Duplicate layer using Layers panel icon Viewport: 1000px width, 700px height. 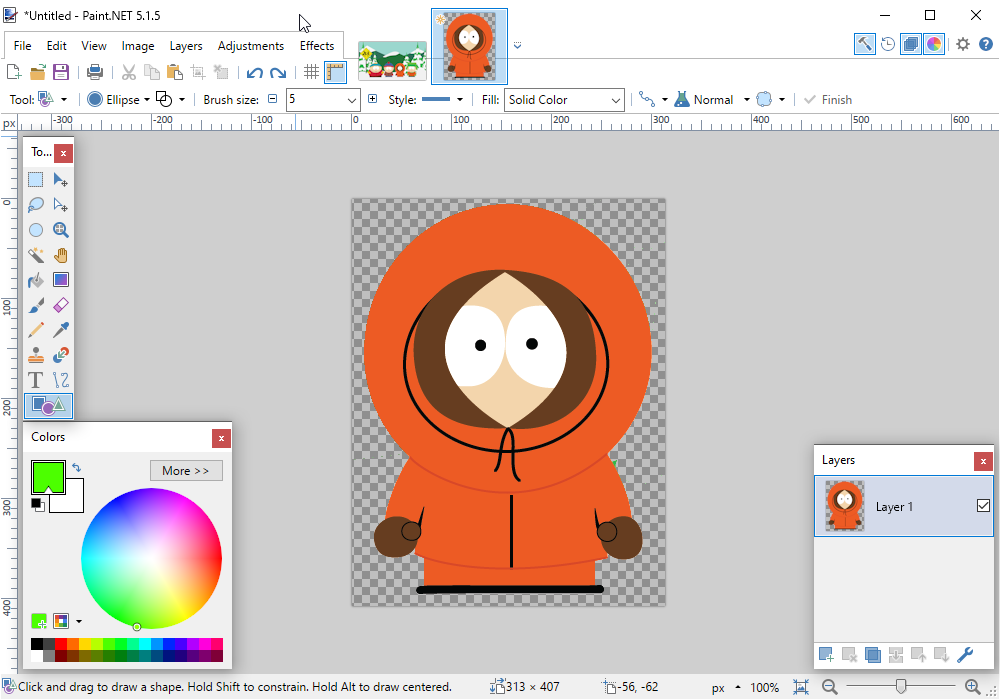(872, 655)
